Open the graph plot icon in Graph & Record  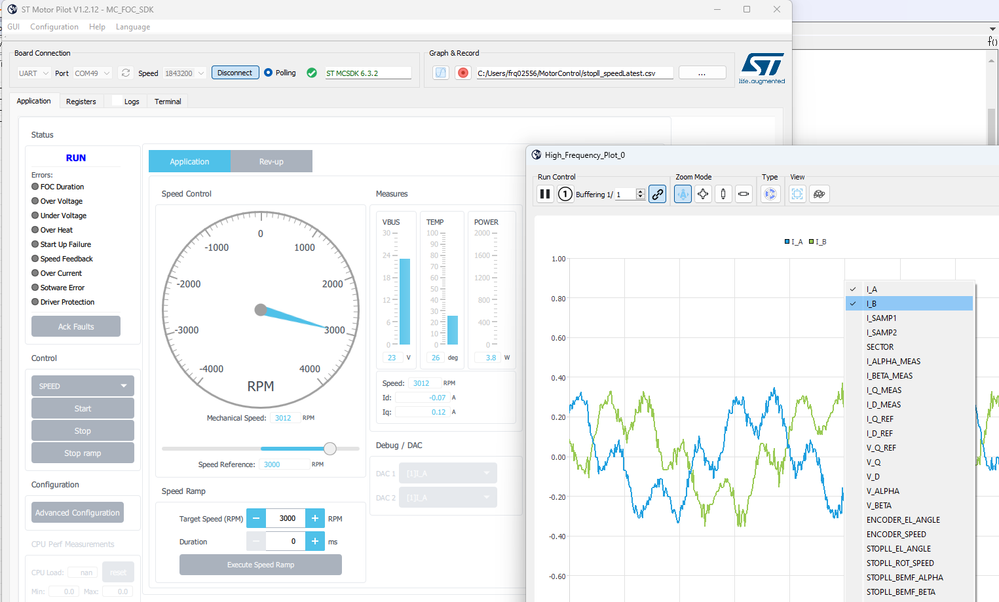pyautogui.click(x=441, y=73)
